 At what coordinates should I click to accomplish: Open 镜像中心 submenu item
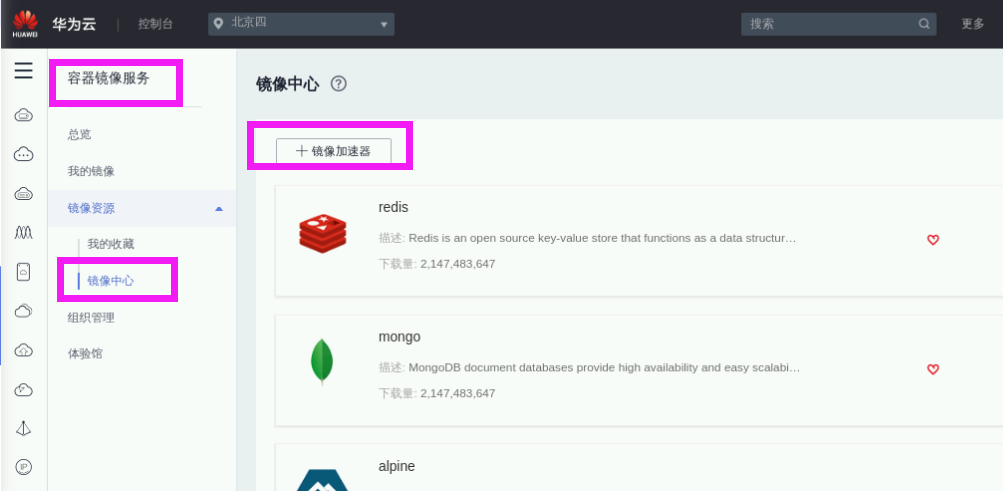(x=111, y=281)
